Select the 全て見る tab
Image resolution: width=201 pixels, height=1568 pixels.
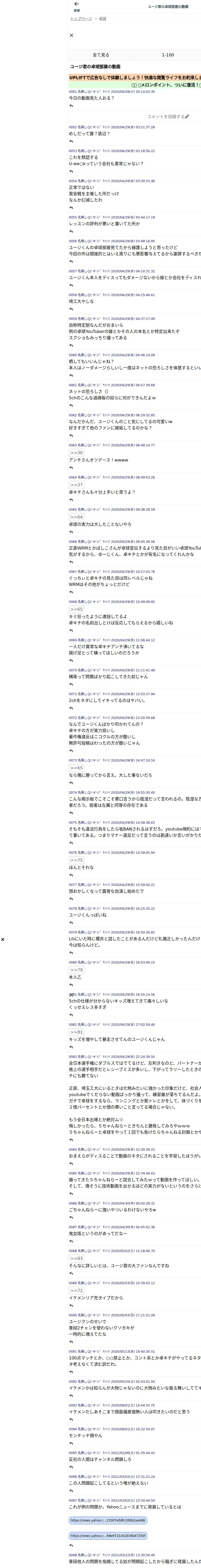pos(101,55)
